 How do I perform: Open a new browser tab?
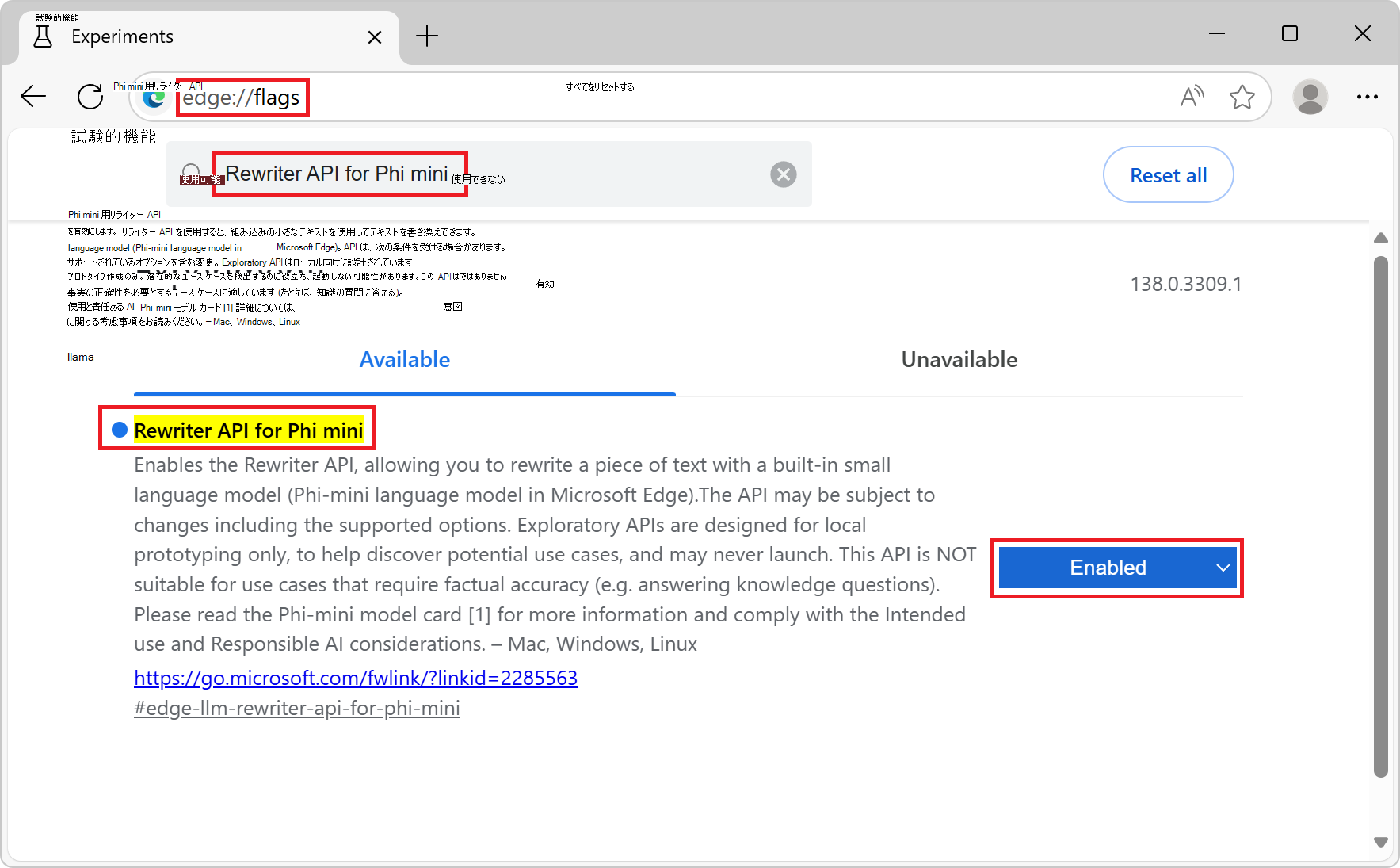[427, 36]
